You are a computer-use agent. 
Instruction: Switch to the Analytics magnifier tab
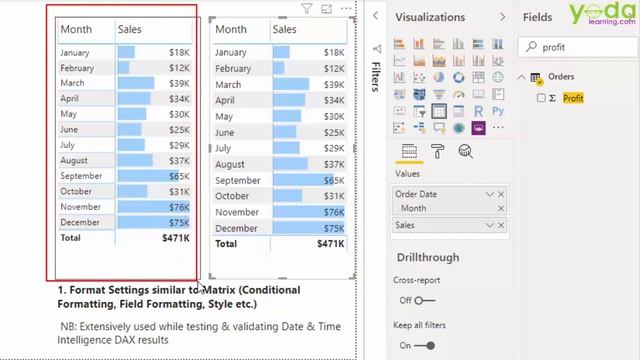click(465, 152)
